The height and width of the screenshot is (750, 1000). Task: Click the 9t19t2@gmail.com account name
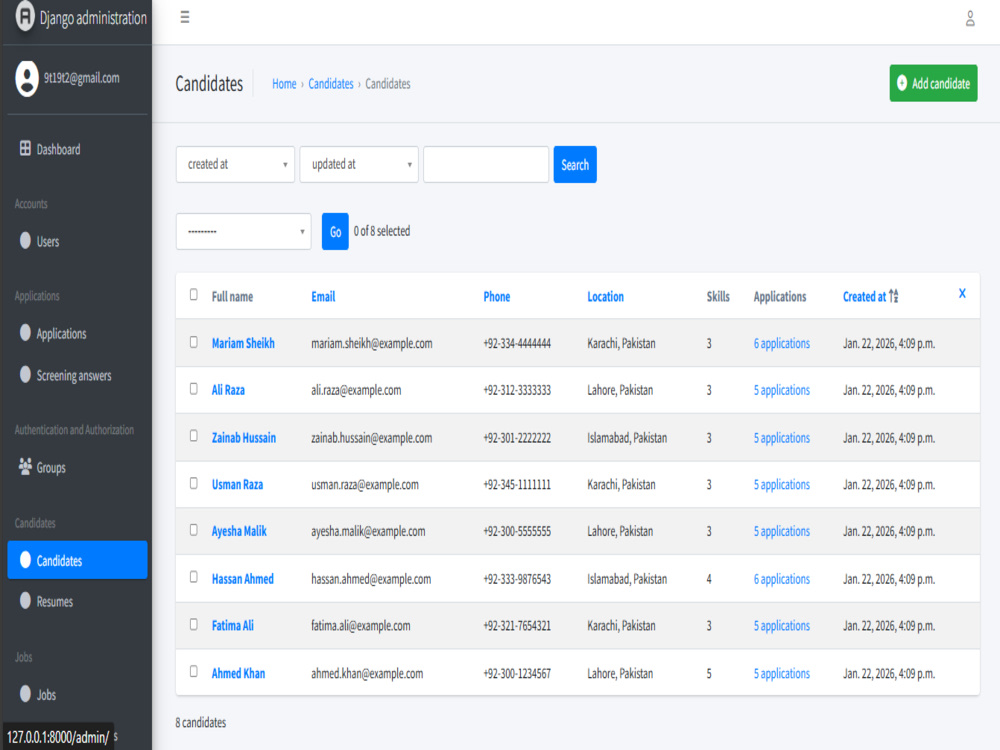click(81, 78)
